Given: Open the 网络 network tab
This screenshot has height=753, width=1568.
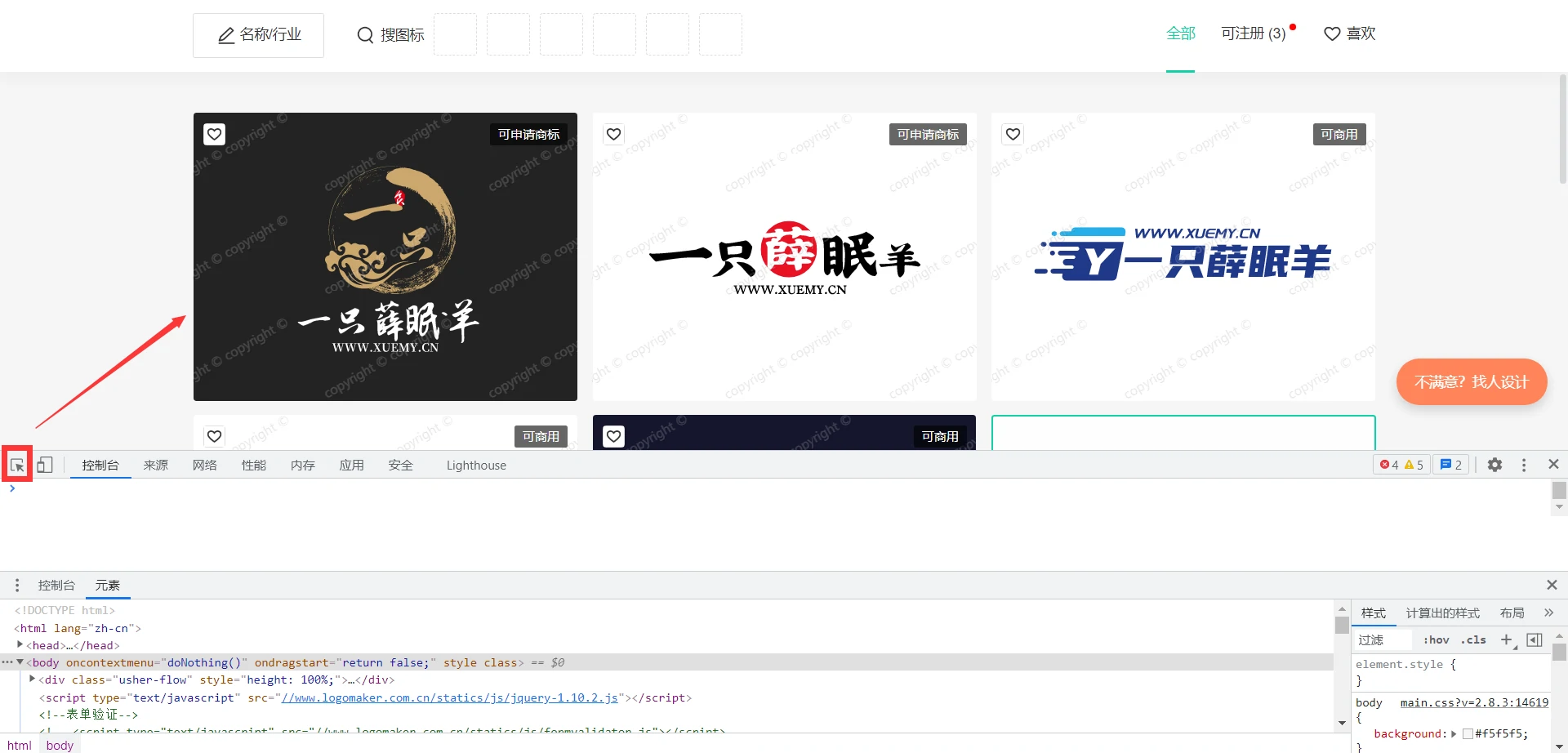Looking at the screenshot, I should click(205, 465).
